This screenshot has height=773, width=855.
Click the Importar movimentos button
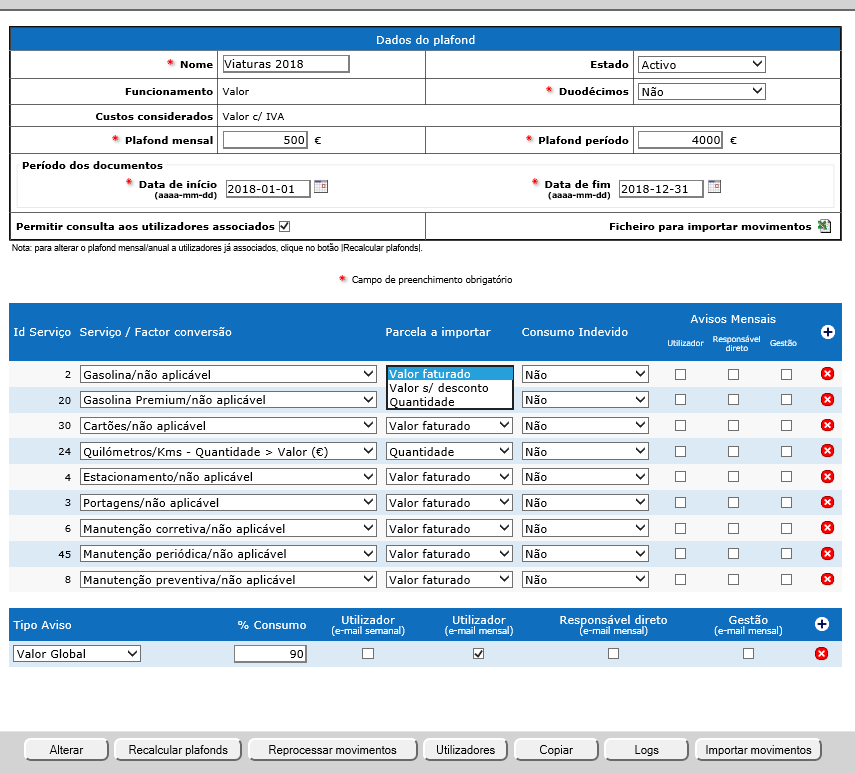point(758,750)
